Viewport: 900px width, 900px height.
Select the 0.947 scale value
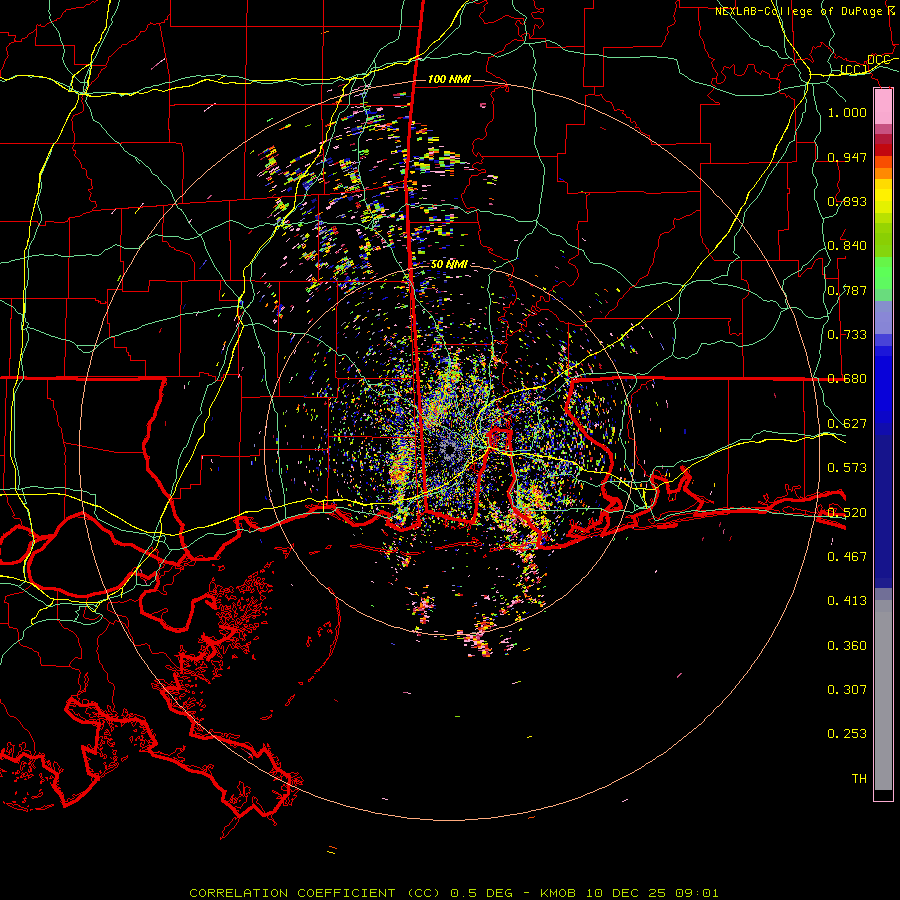click(847, 157)
